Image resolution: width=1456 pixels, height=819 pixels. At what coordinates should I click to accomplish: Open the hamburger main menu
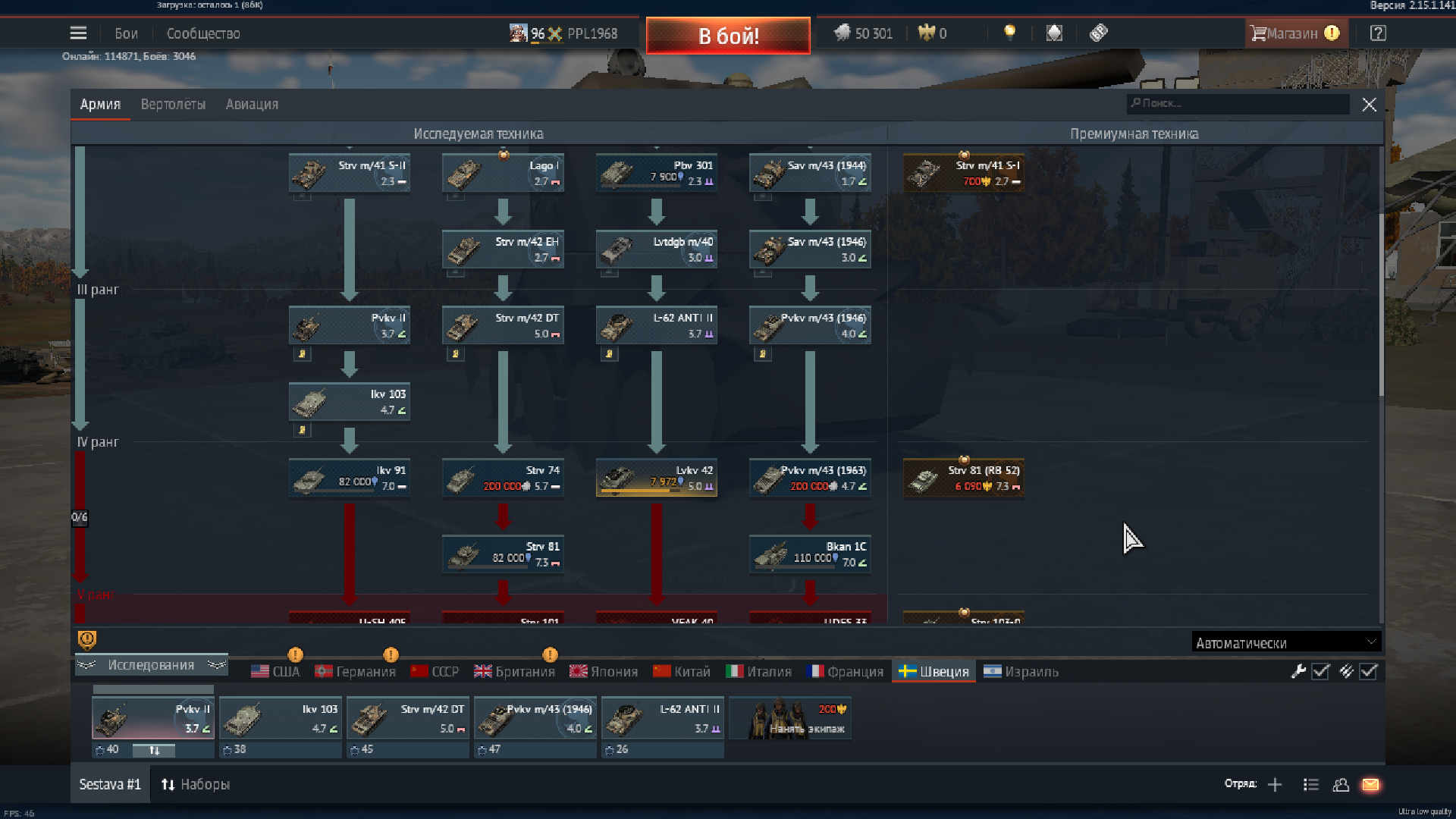pyautogui.click(x=78, y=33)
